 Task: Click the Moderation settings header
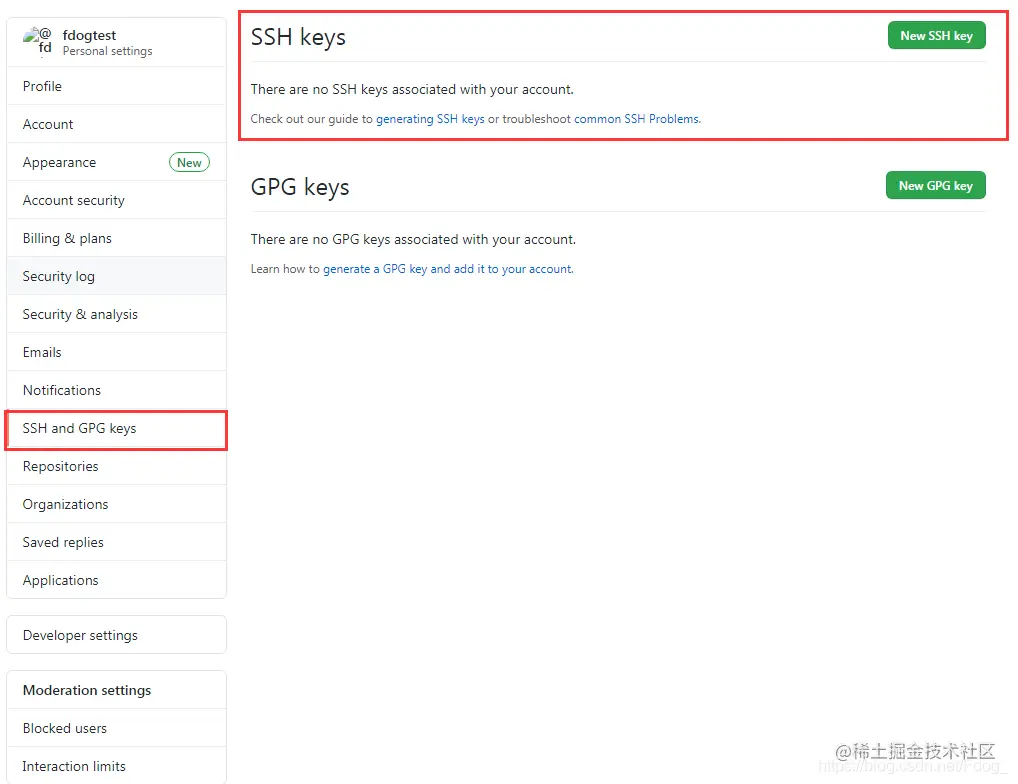pos(87,690)
